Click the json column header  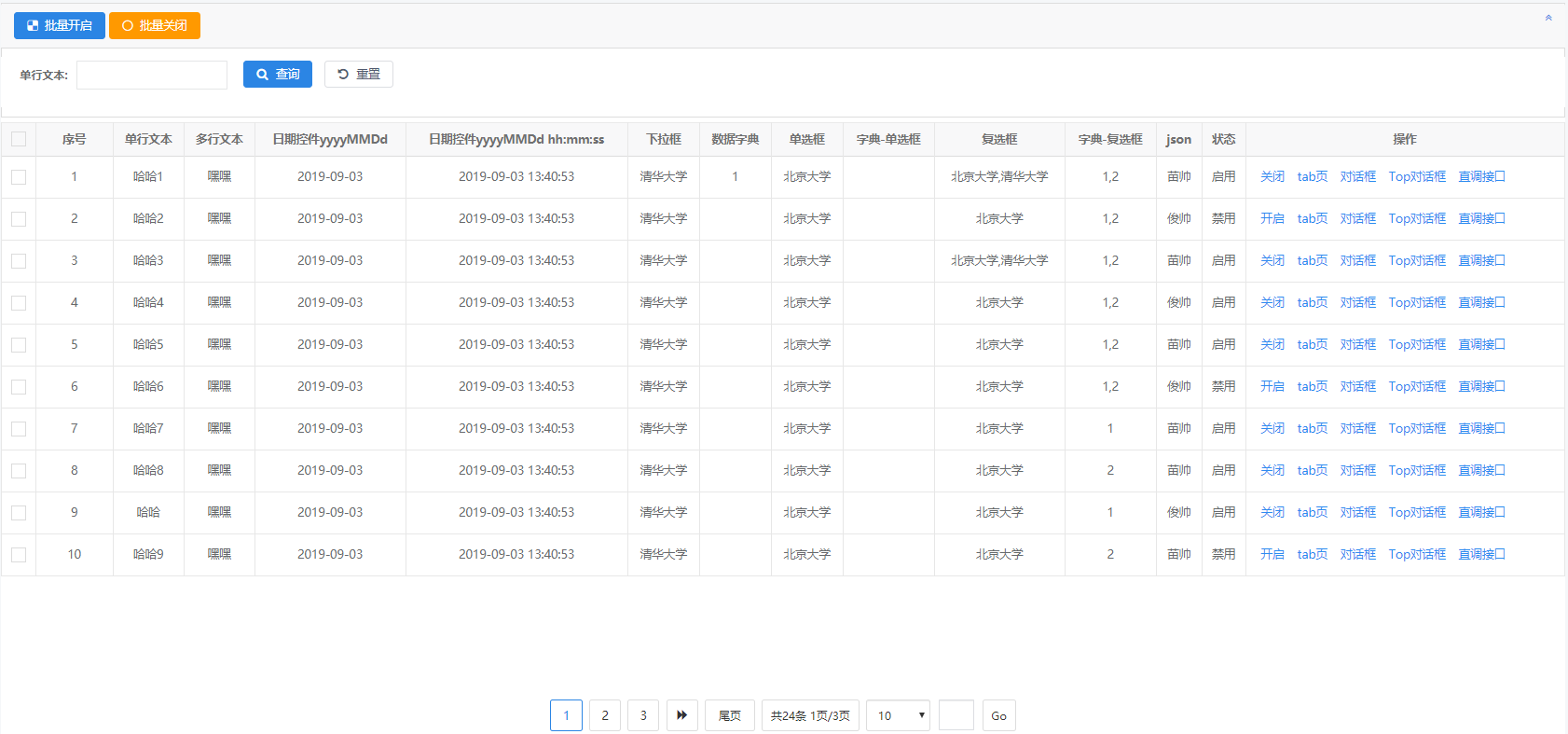coord(1178,139)
